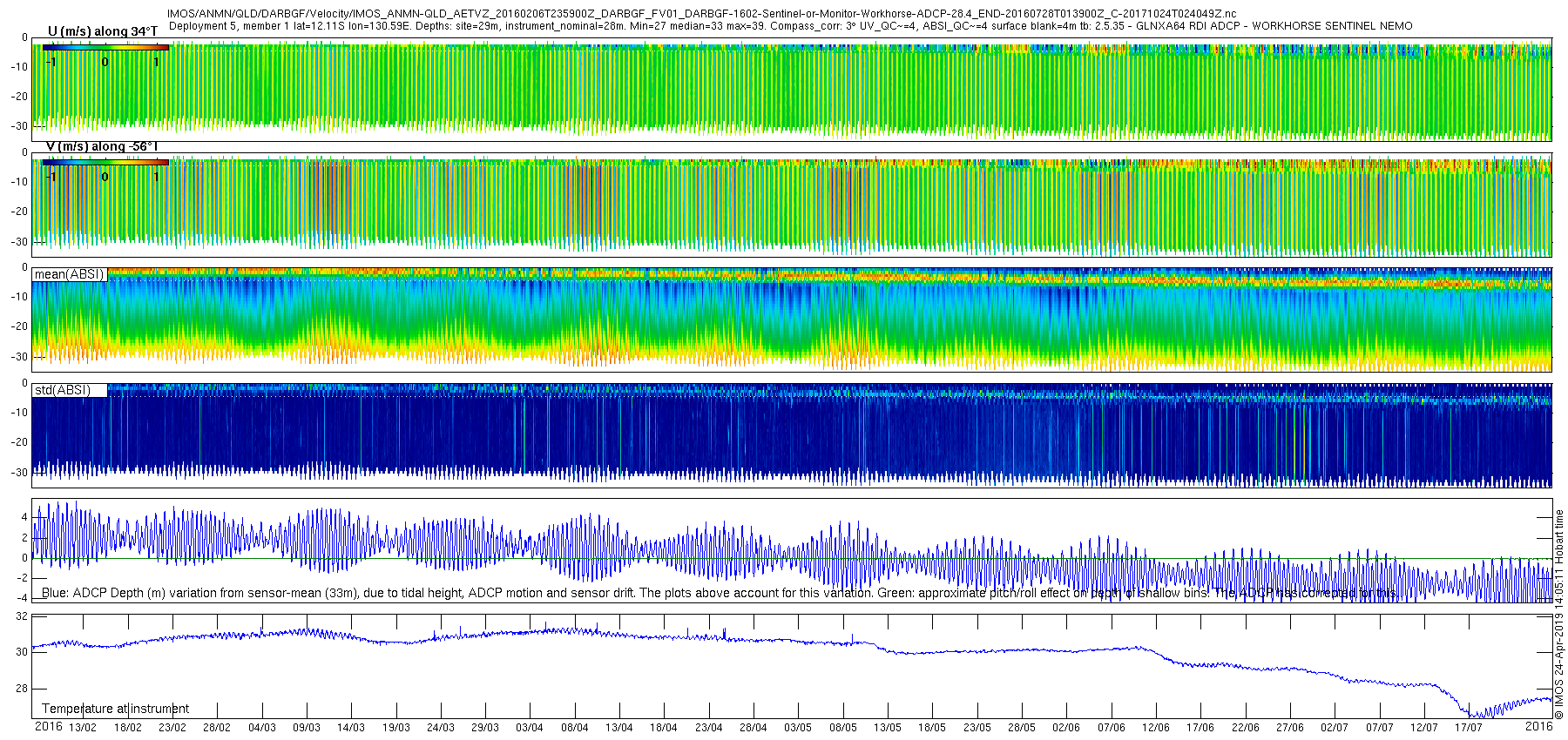Click the '13/04' date tick label
Viewport: 1568px width, 740px height.
pyautogui.click(x=619, y=728)
